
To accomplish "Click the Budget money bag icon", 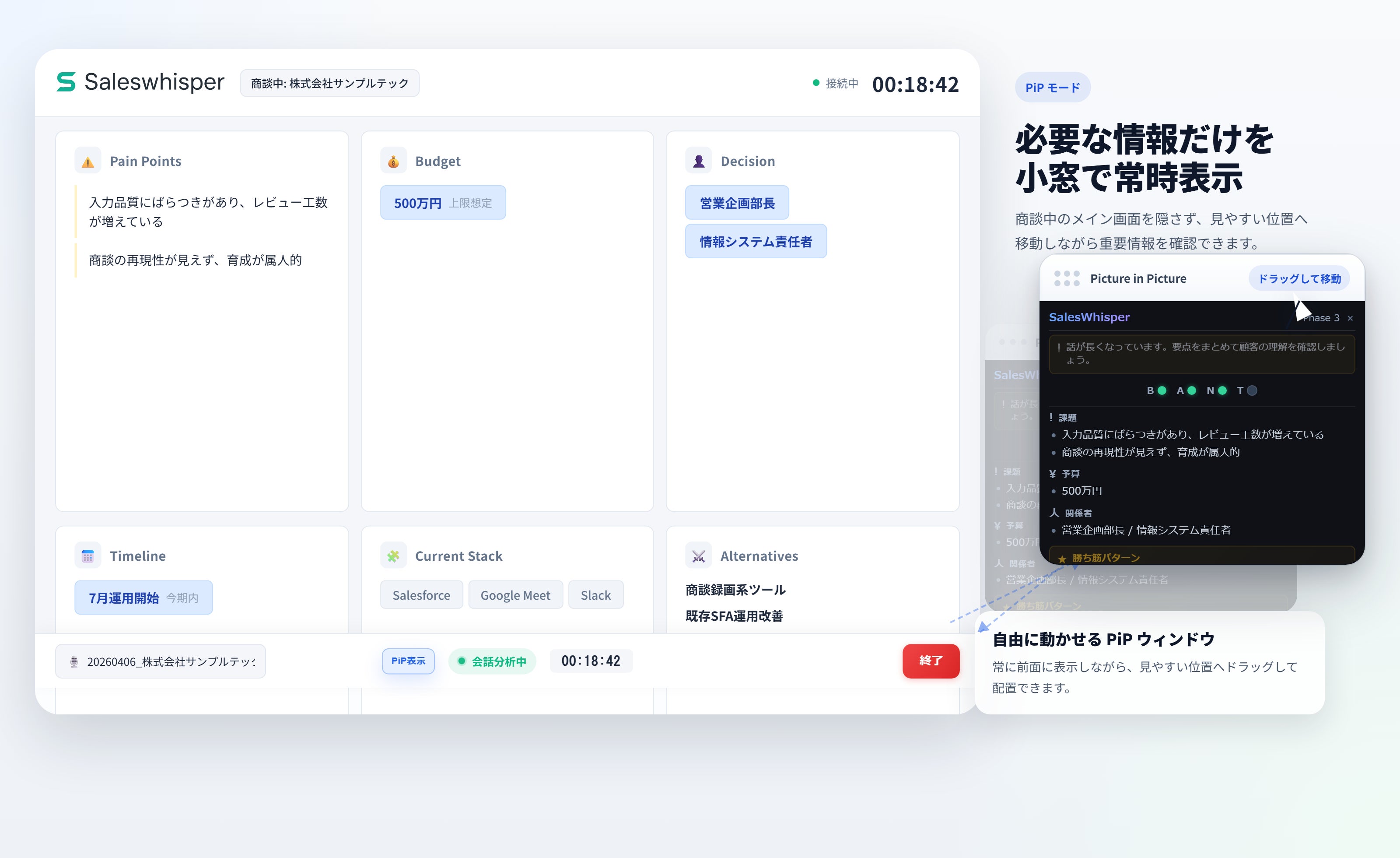I will point(393,162).
